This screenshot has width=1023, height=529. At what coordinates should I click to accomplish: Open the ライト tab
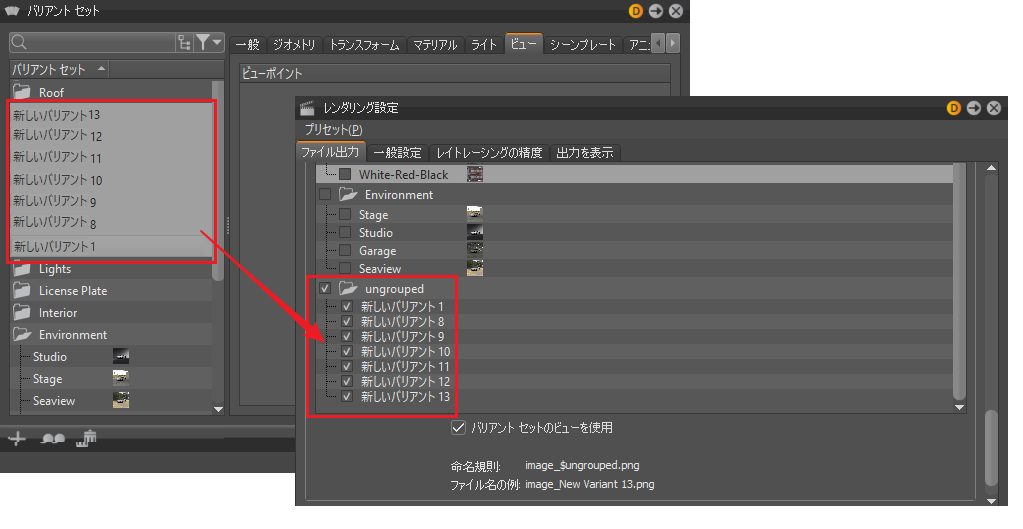484,44
